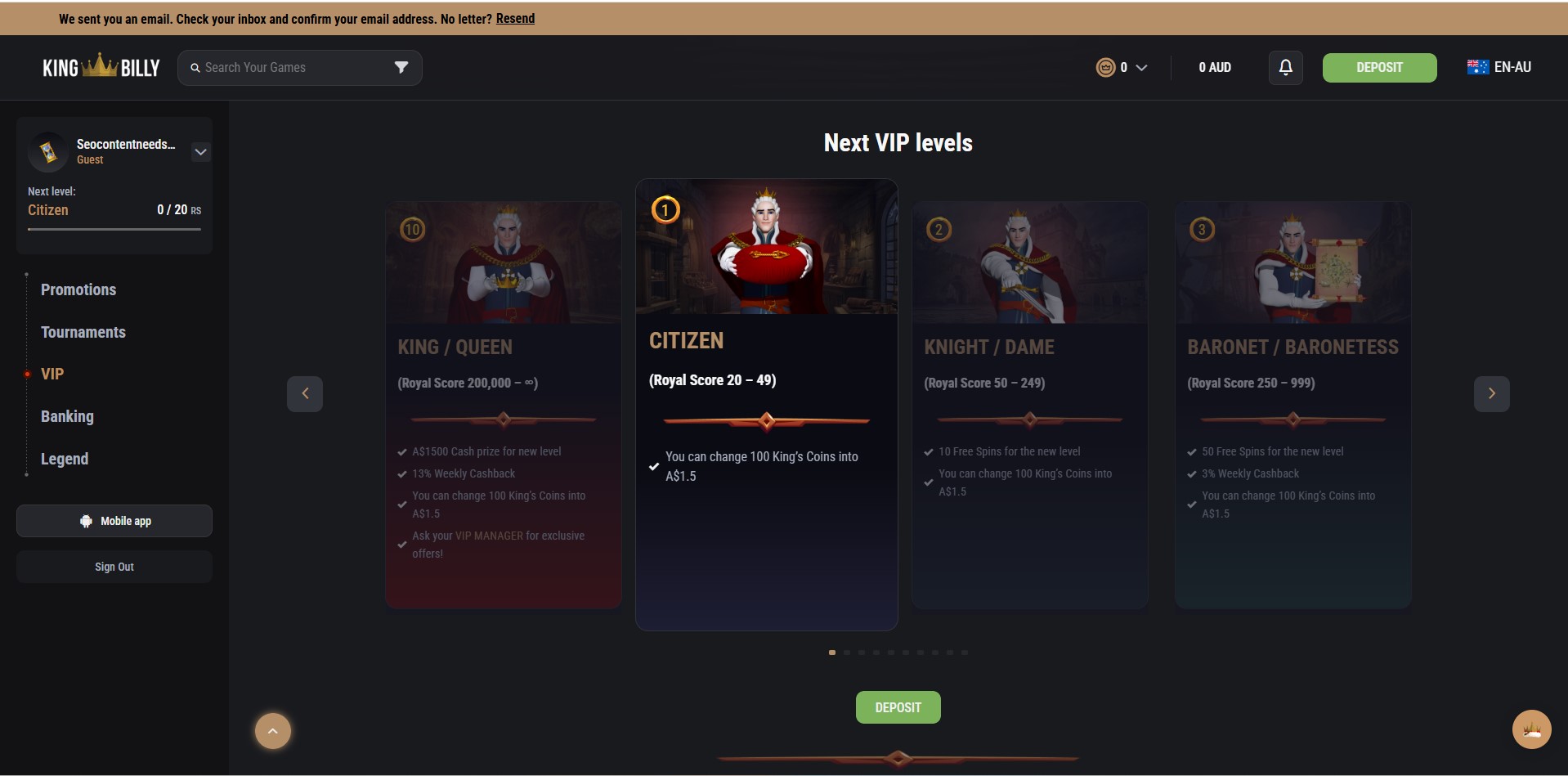
Task: Show previous VIP level with left arrow
Action: pyautogui.click(x=305, y=393)
